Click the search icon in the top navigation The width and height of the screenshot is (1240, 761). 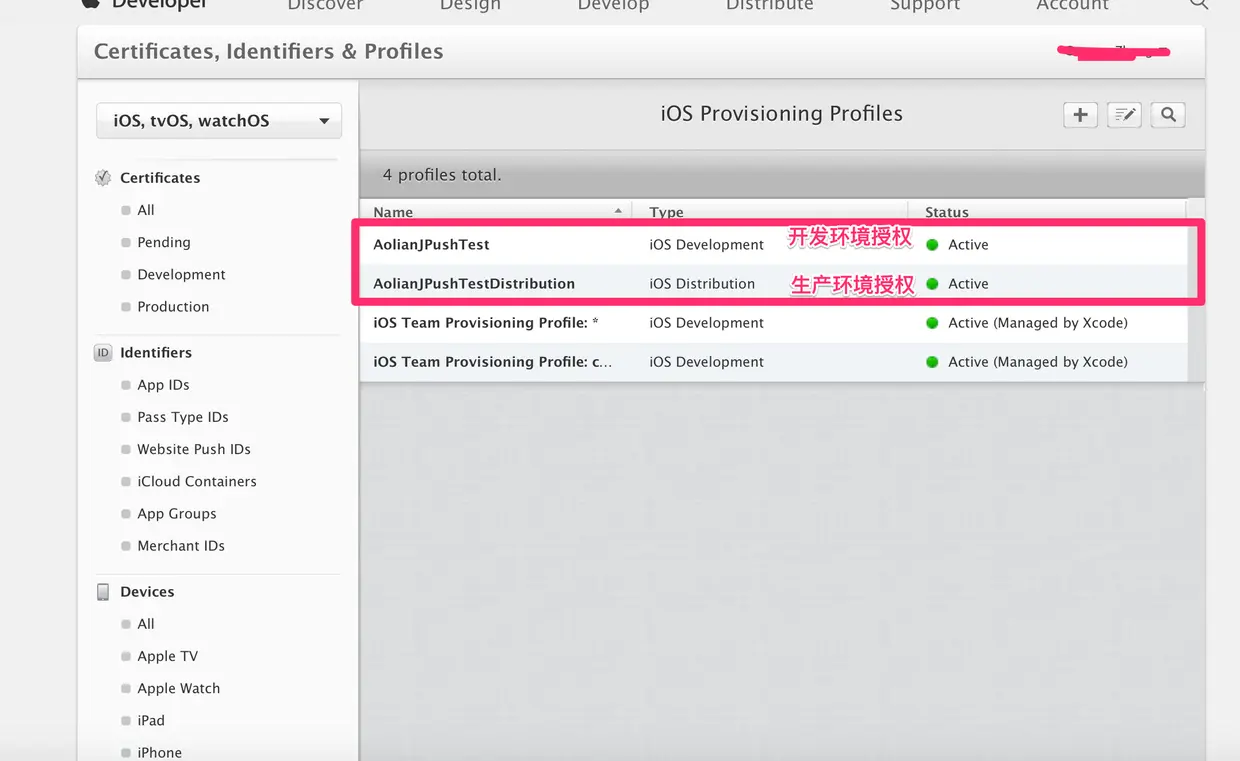[x=1199, y=4]
